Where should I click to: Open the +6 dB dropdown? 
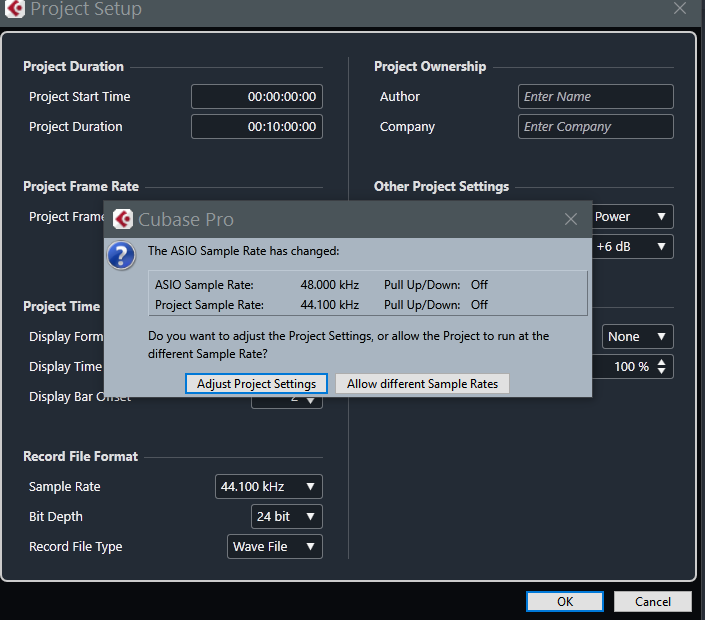[x=632, y=246]
